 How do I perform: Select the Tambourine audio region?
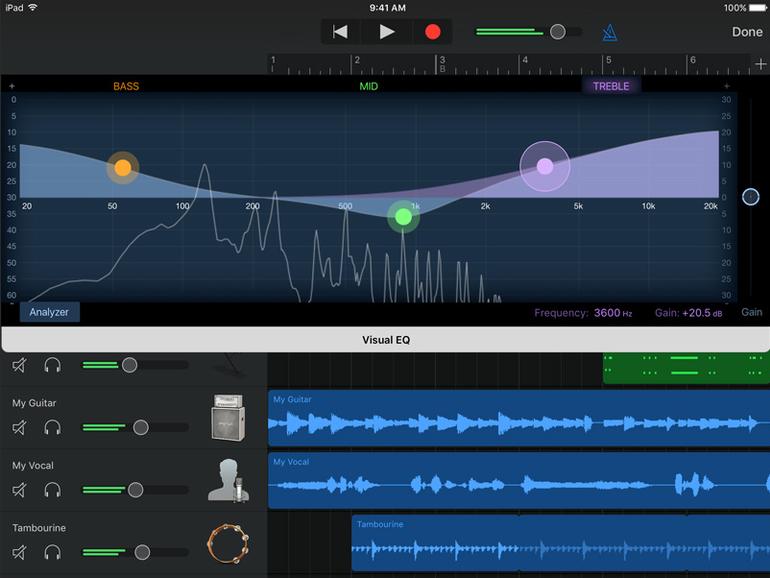561,543
